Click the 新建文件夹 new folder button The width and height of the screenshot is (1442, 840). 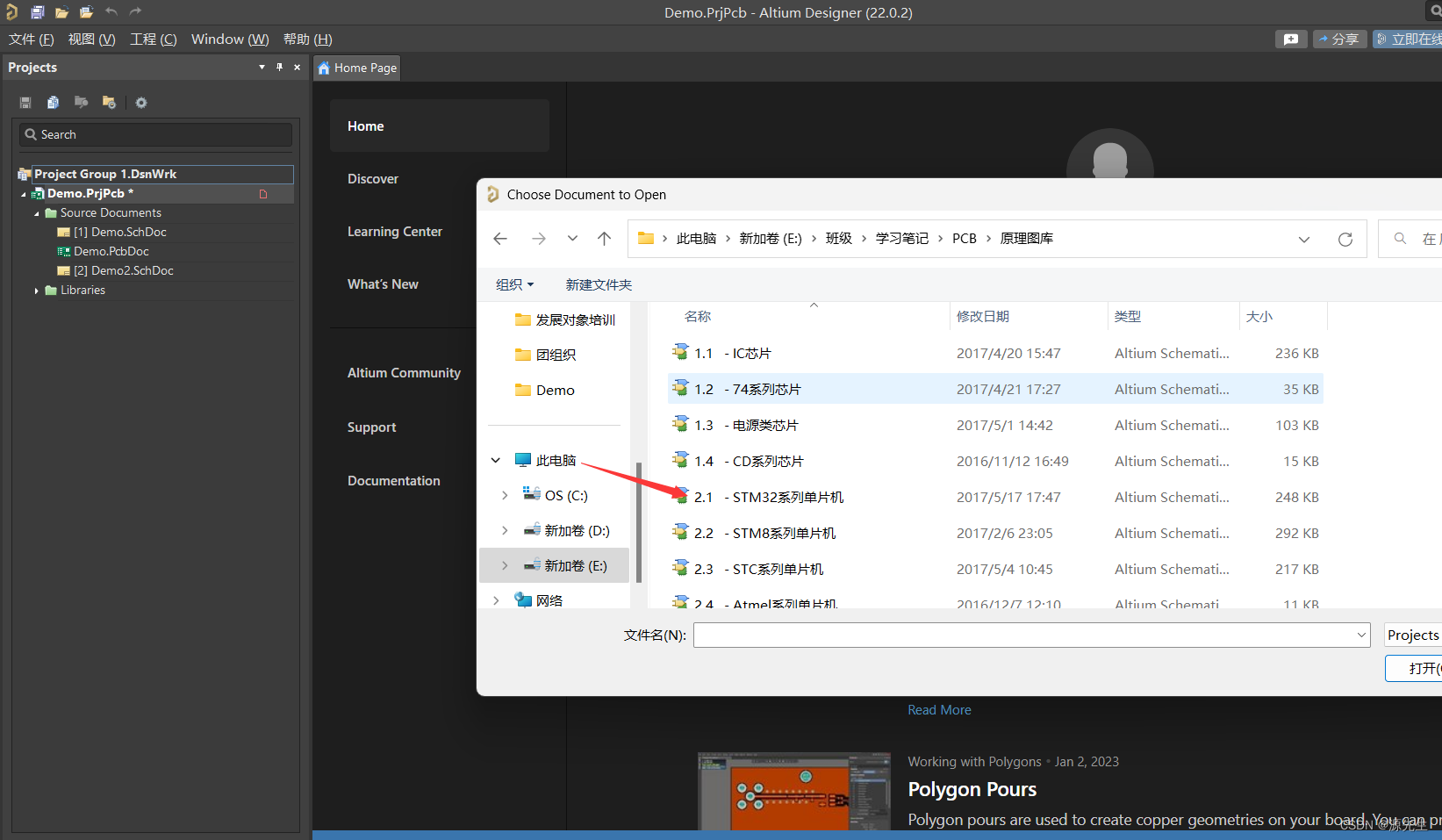(x=599, y=284)
